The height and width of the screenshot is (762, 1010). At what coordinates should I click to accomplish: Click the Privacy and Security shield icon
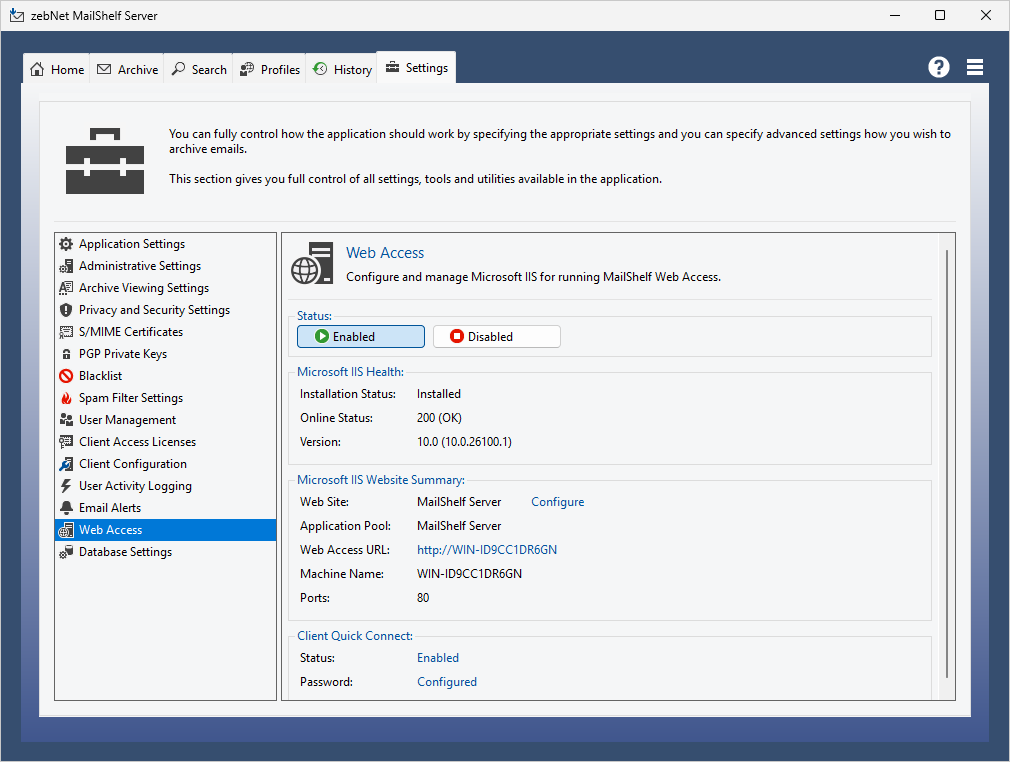(x=66, y=310)
